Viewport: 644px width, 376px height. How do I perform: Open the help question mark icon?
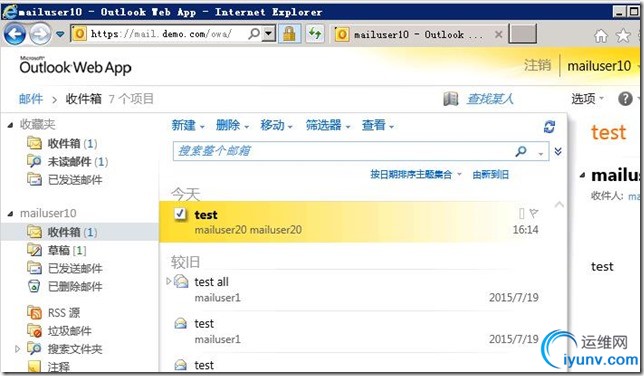point(625,99)
